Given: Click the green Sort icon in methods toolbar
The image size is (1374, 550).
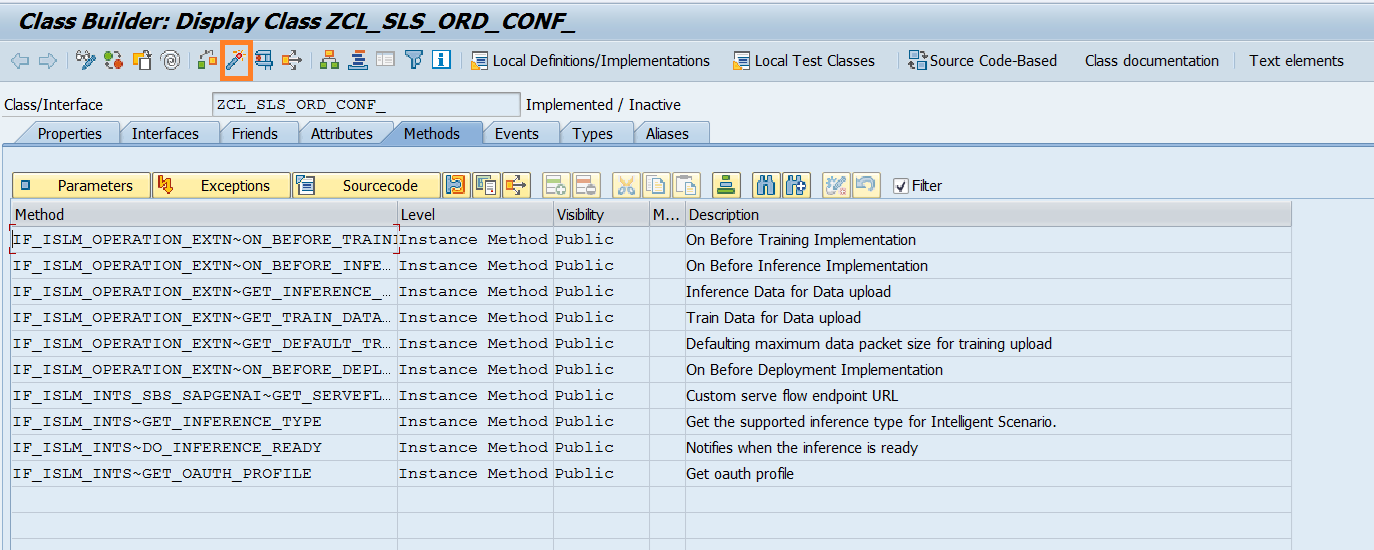Looking at the screenshot, I should click(x=726, y=185).
